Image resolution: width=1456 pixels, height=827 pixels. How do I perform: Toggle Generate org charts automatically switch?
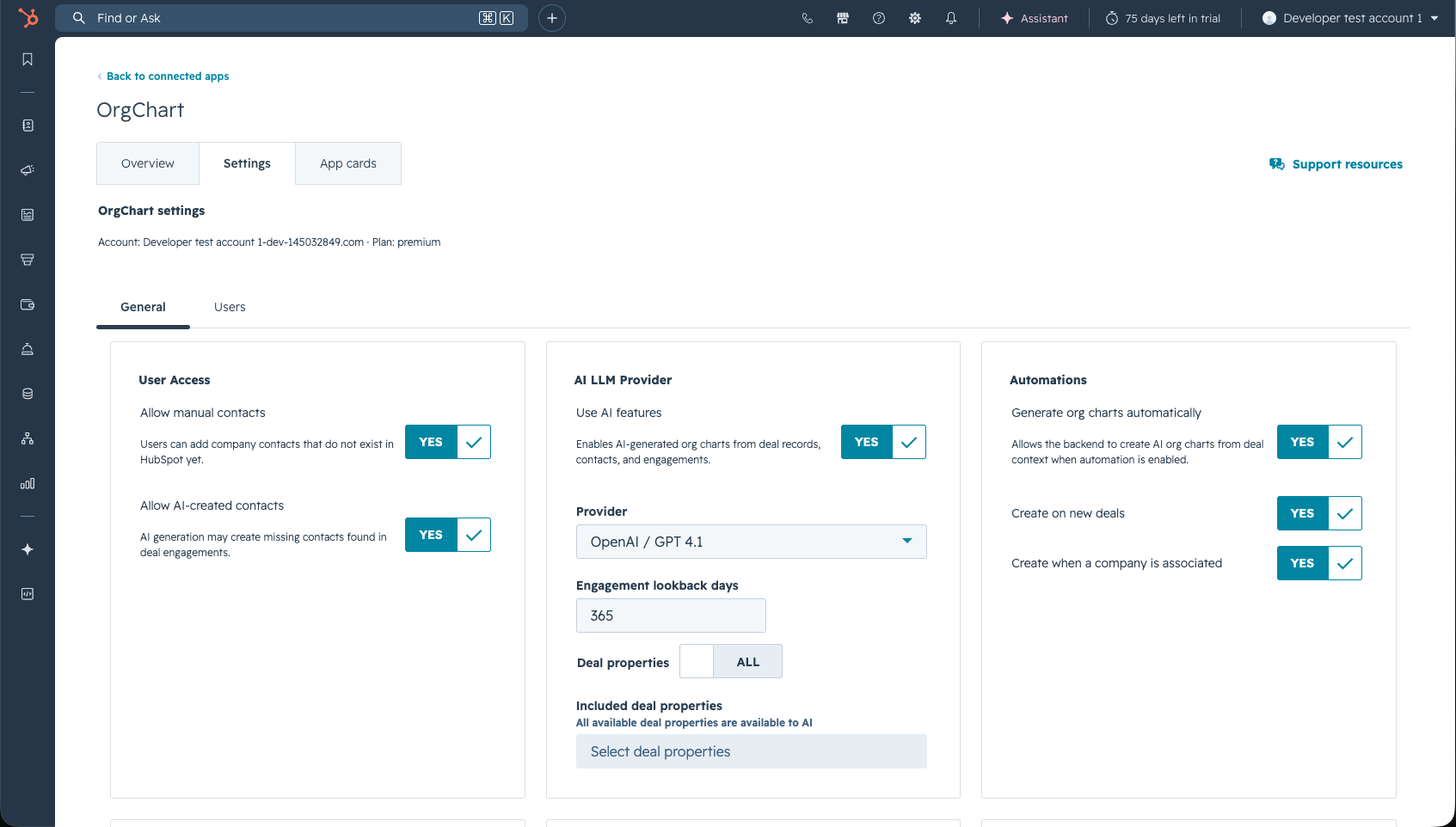coord(1319,442)
